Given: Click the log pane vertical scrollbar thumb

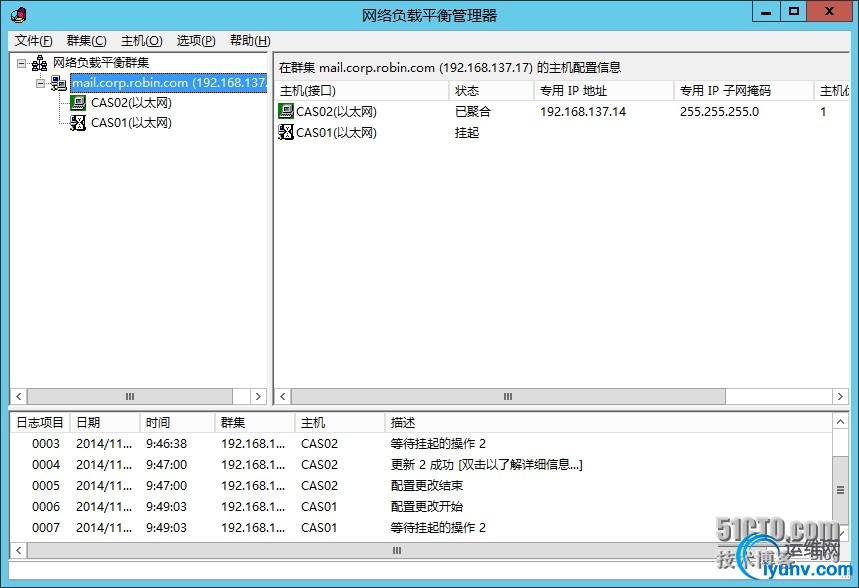Looking at the screenshot, I should (x=840, y=490).
